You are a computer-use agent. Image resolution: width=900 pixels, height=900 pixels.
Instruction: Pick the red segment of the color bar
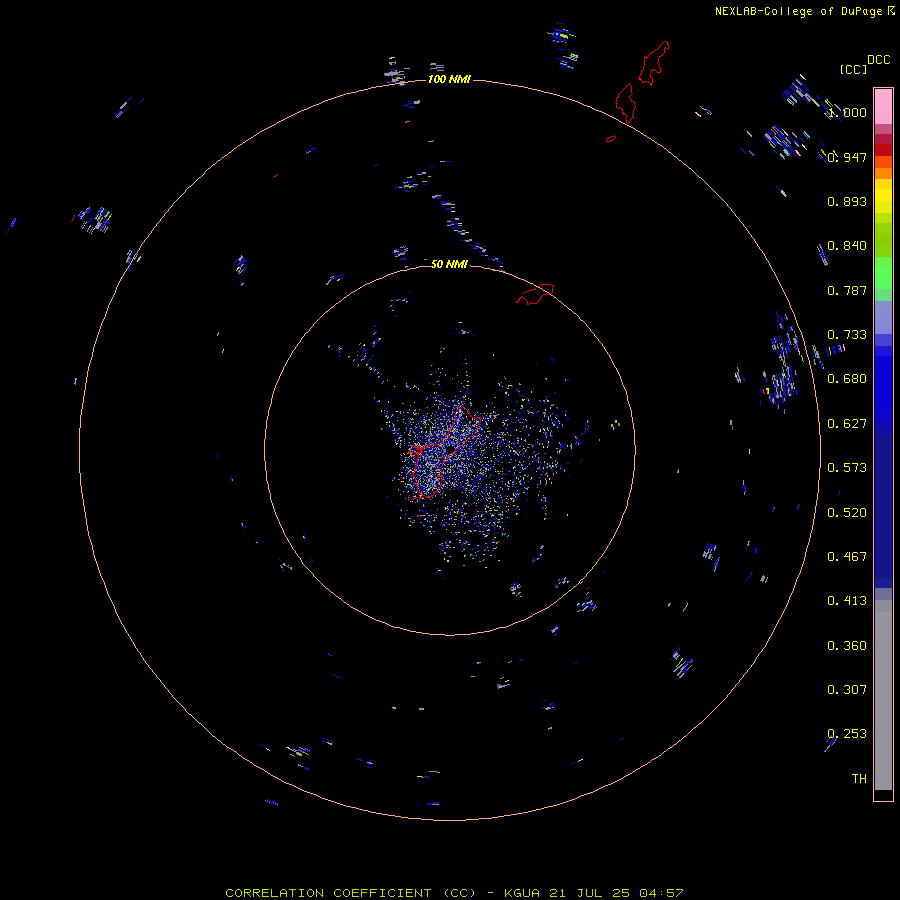[883, 149]
